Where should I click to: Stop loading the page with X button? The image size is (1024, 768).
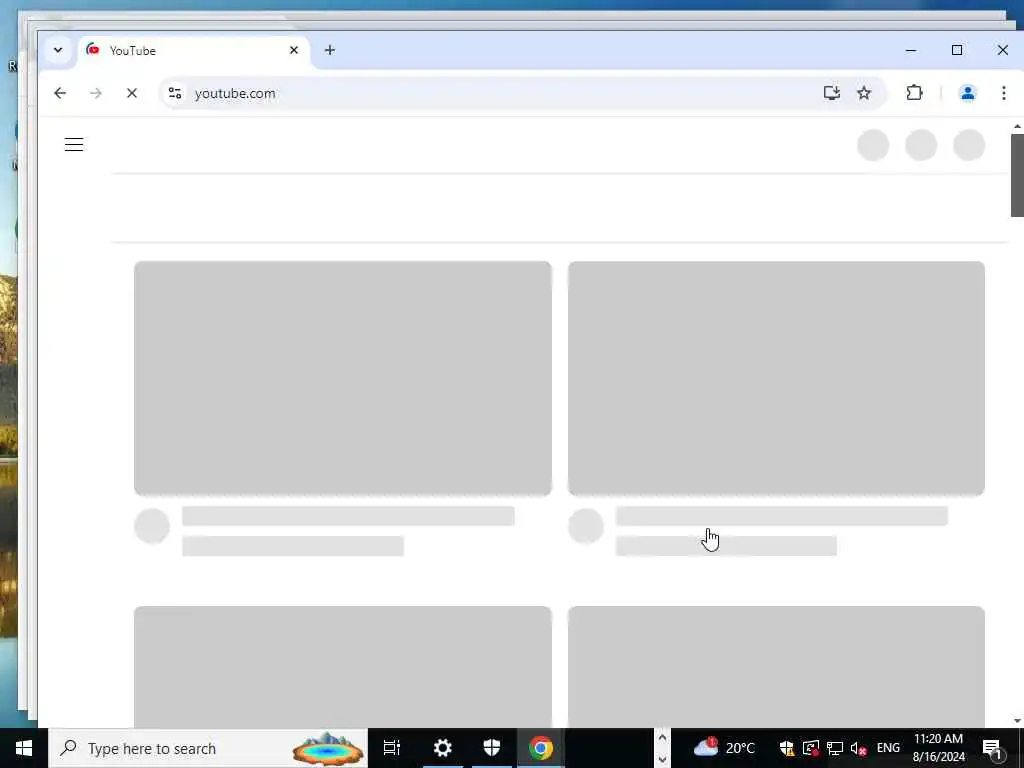tap(132, 93)
